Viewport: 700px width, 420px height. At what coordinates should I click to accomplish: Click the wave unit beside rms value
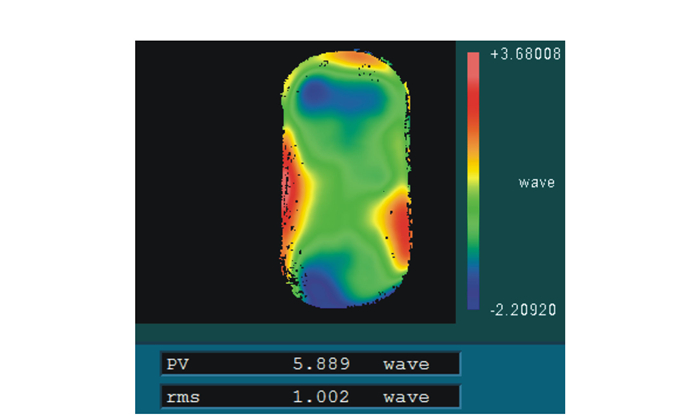click(x=407, y=397)
